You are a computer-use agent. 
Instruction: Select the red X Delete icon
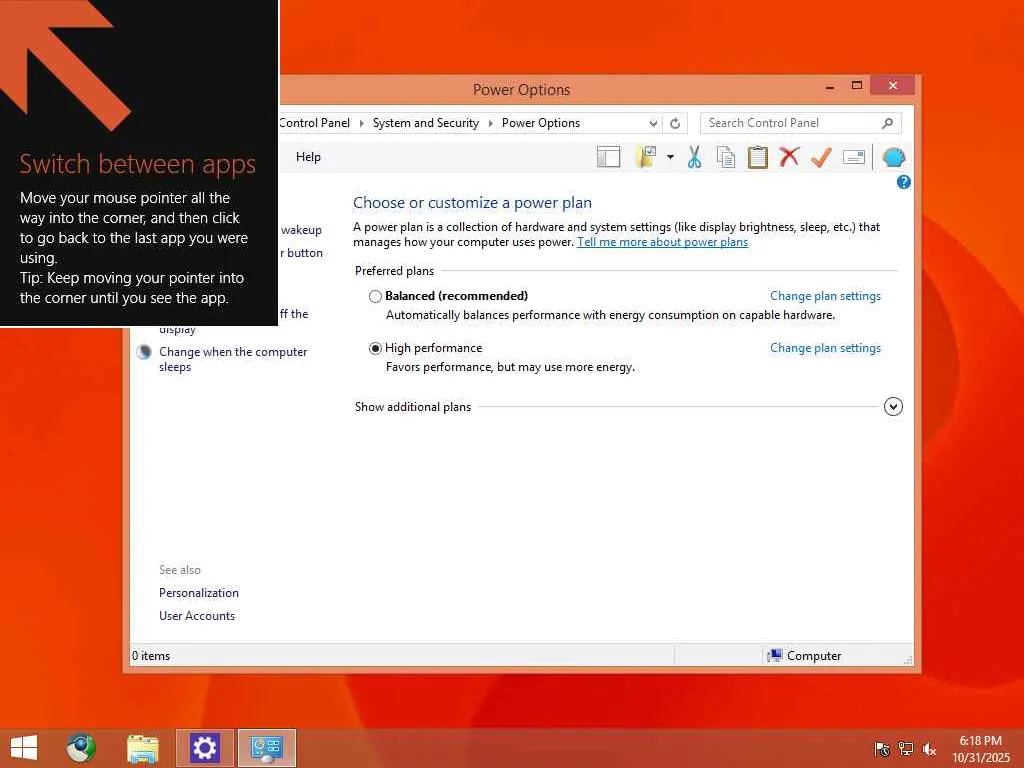[789, 157]
